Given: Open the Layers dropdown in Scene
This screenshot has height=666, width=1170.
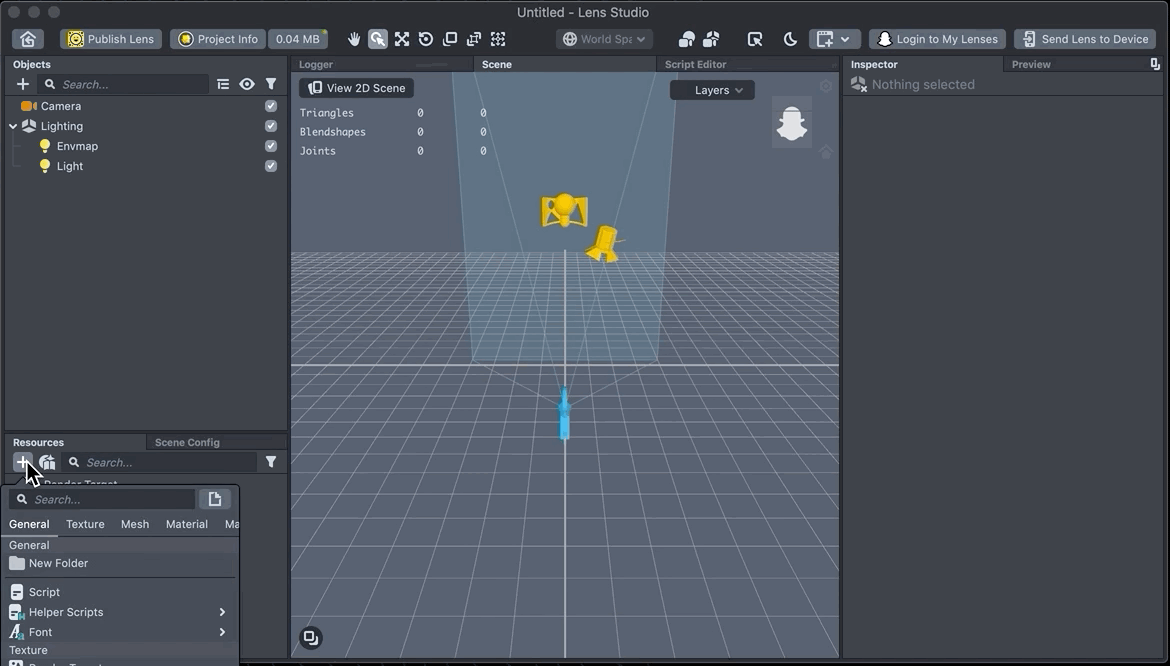Looking at the screenshot, I should 712,90.
